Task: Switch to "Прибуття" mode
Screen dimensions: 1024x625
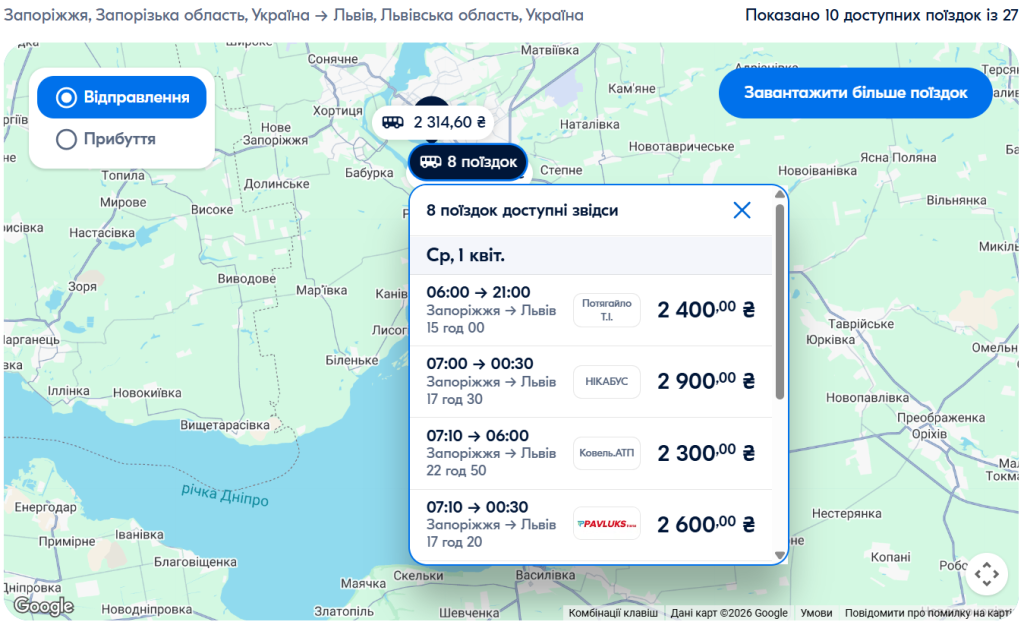Action: click(67, 139)
